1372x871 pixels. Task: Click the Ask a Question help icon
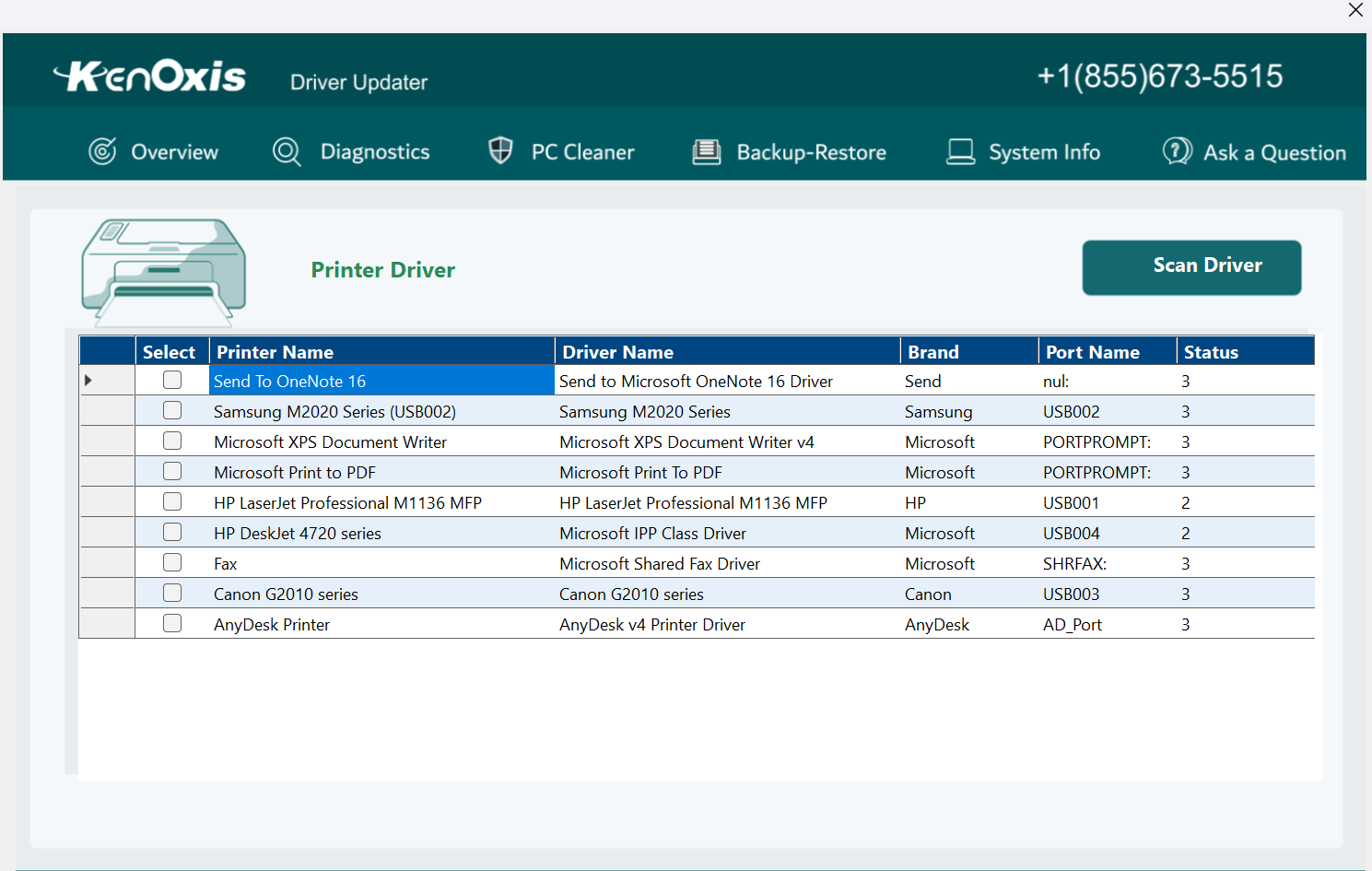click(x=1177, y=151)
